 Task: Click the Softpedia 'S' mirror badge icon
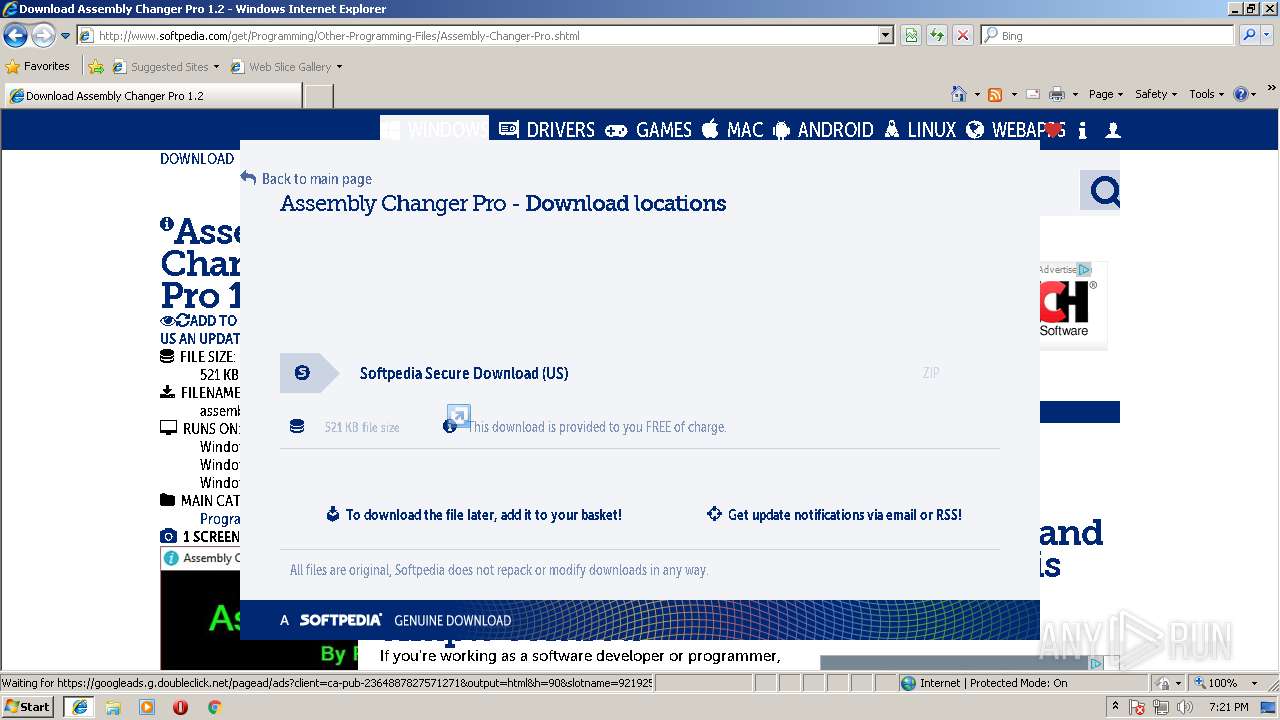[302, 373]
